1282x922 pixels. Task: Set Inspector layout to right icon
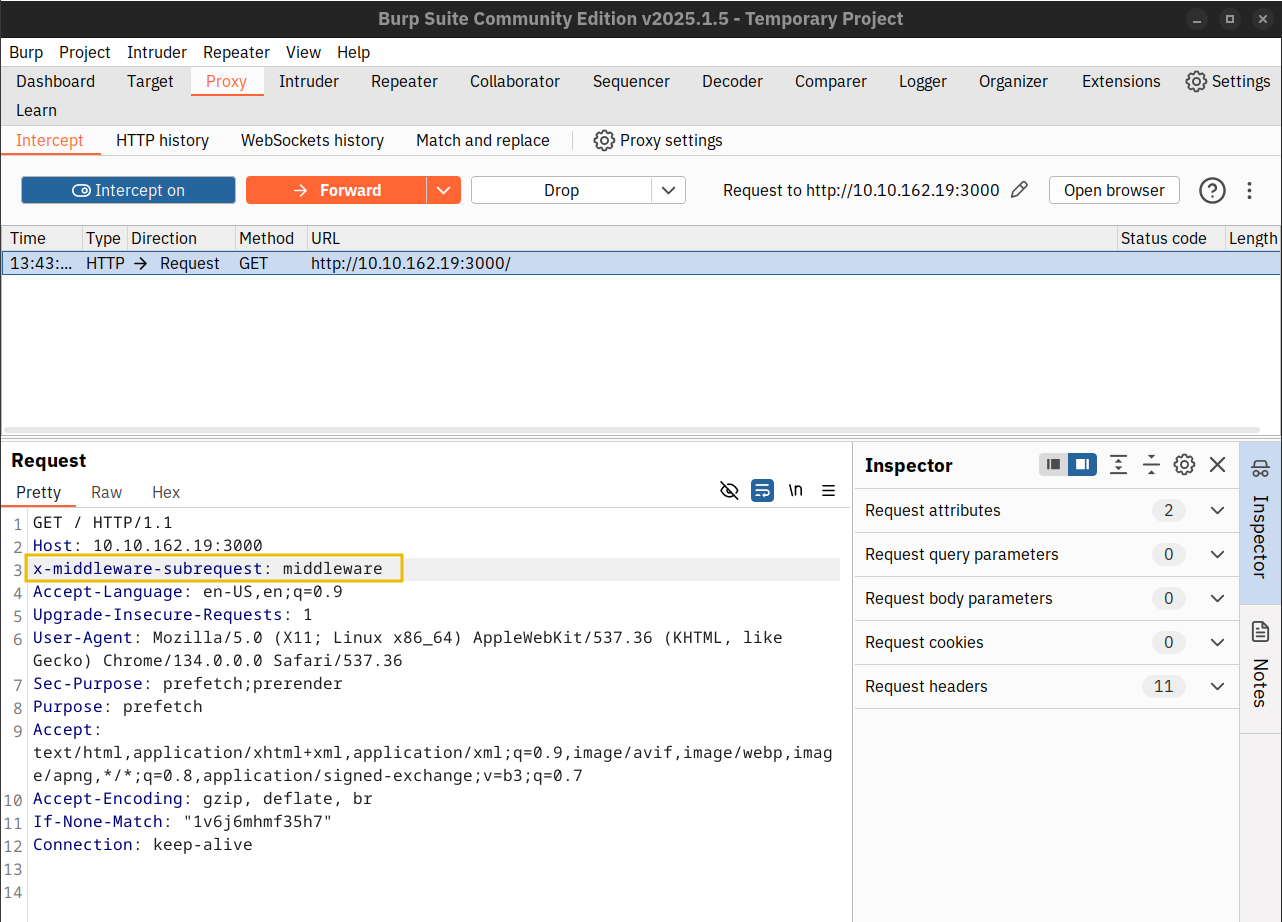coord(1082,464)
